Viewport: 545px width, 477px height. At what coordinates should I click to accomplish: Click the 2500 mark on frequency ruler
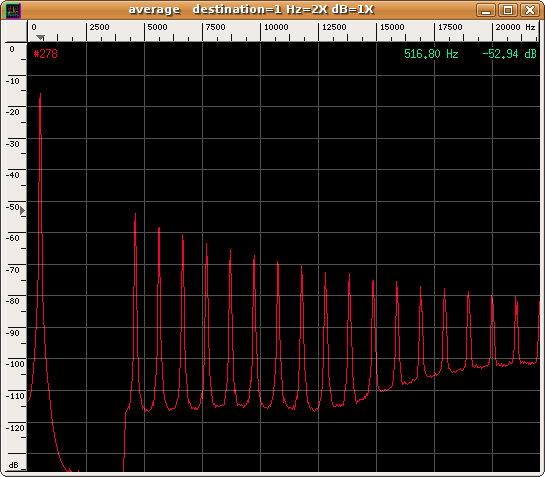pos(99,27)
